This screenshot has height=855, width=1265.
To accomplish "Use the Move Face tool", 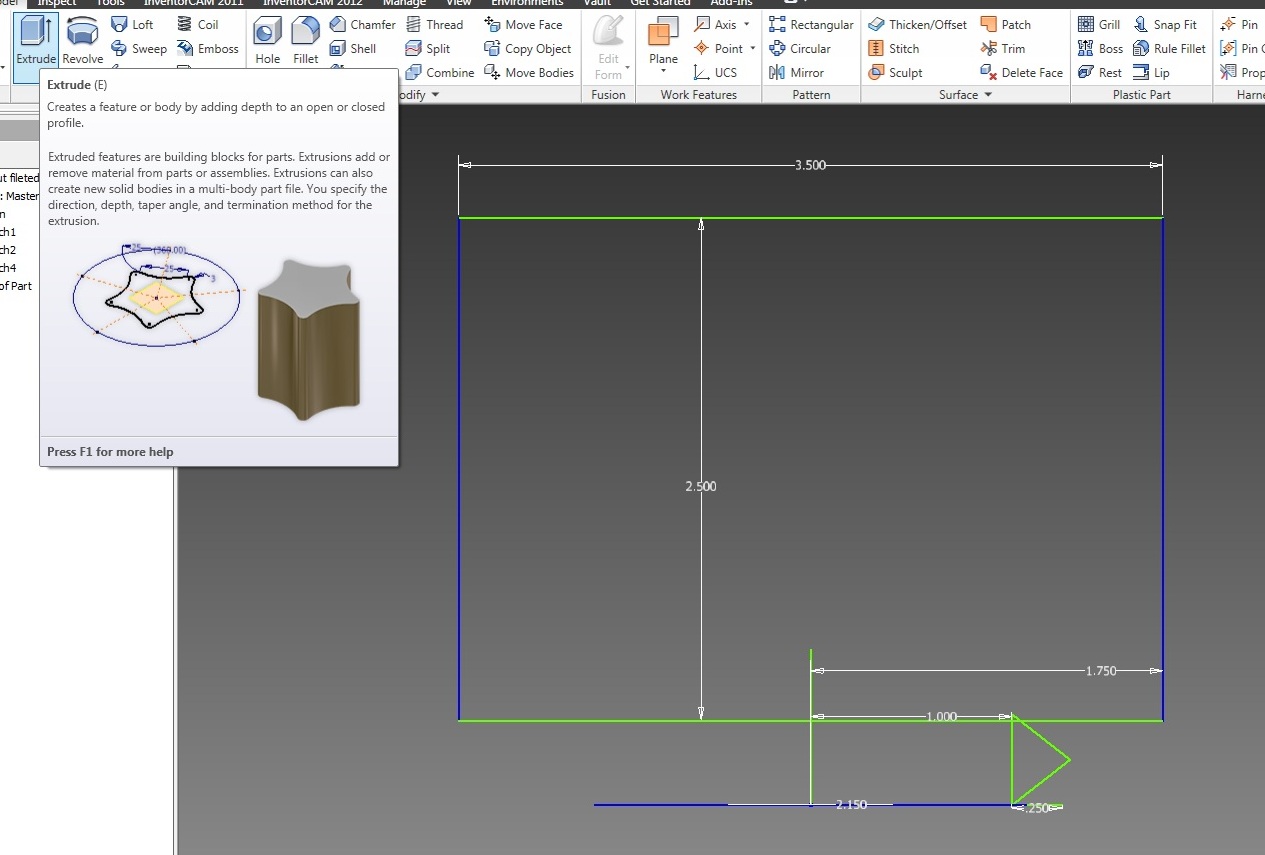I will 523,24.
